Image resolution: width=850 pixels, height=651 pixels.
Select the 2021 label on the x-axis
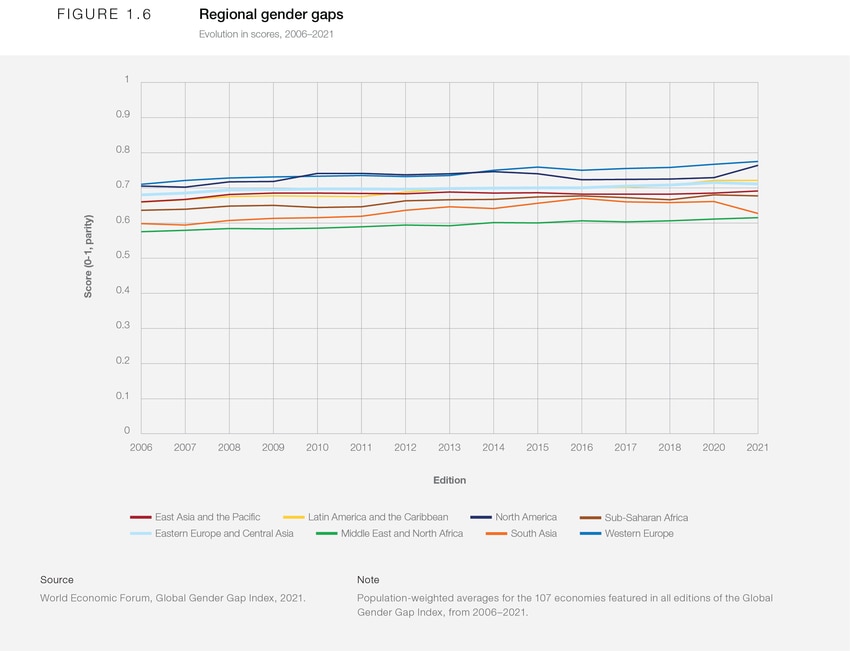pos(758,447)
